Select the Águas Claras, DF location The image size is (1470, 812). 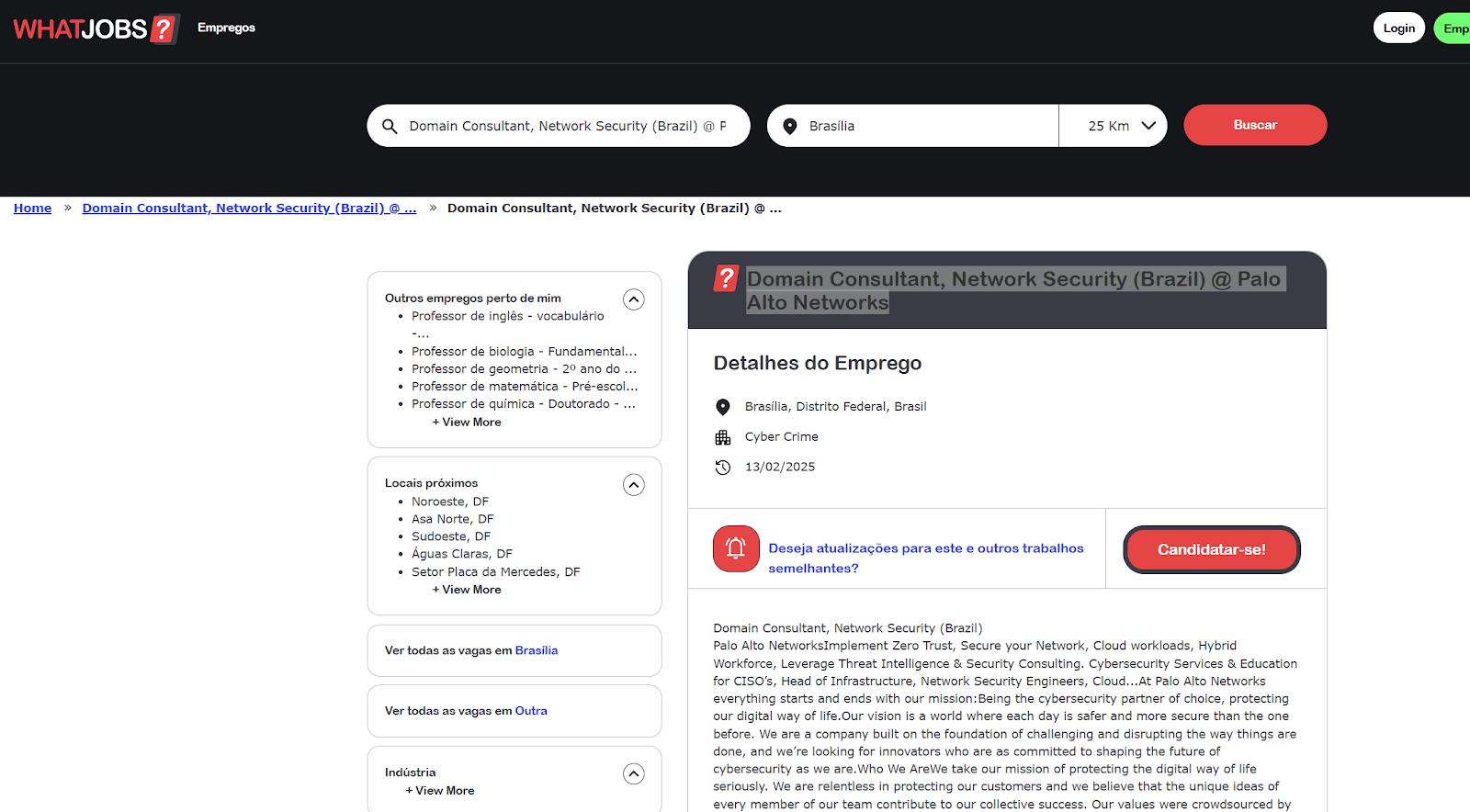[462, 554]
